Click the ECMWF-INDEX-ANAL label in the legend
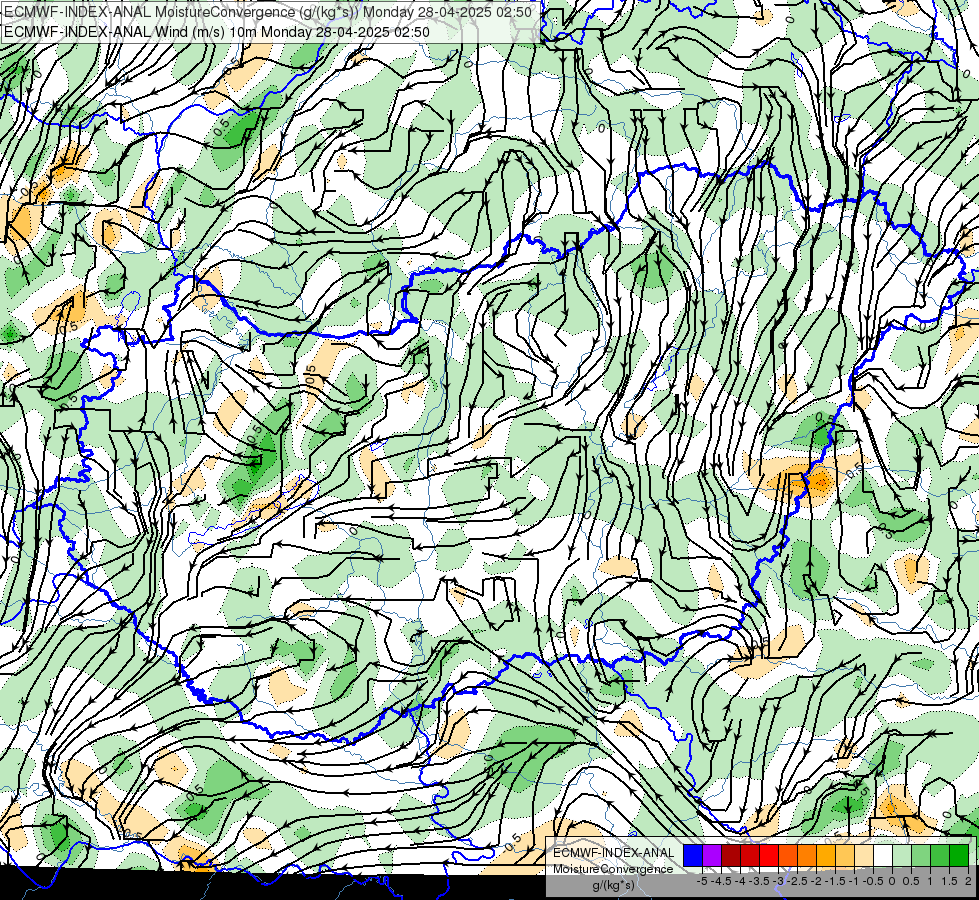The image size is (979, 900). pos(614,853)
